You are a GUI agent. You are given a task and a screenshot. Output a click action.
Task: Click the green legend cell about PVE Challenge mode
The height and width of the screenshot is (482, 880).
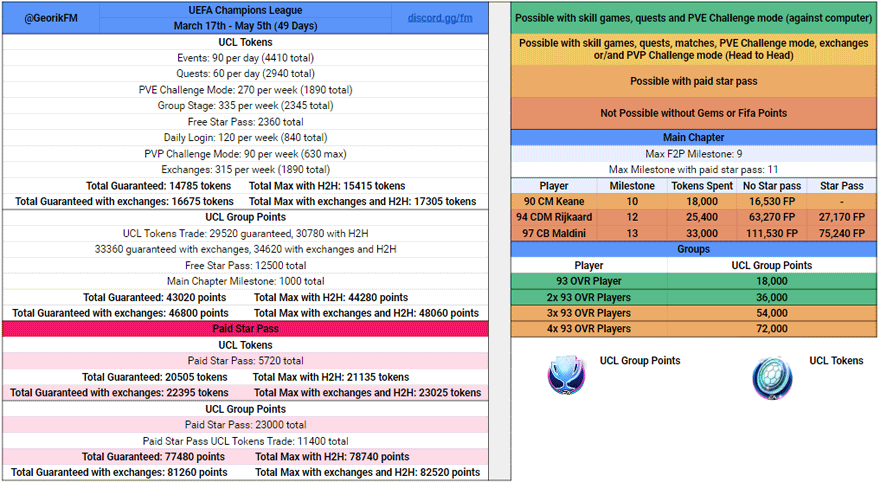point(694,18)
